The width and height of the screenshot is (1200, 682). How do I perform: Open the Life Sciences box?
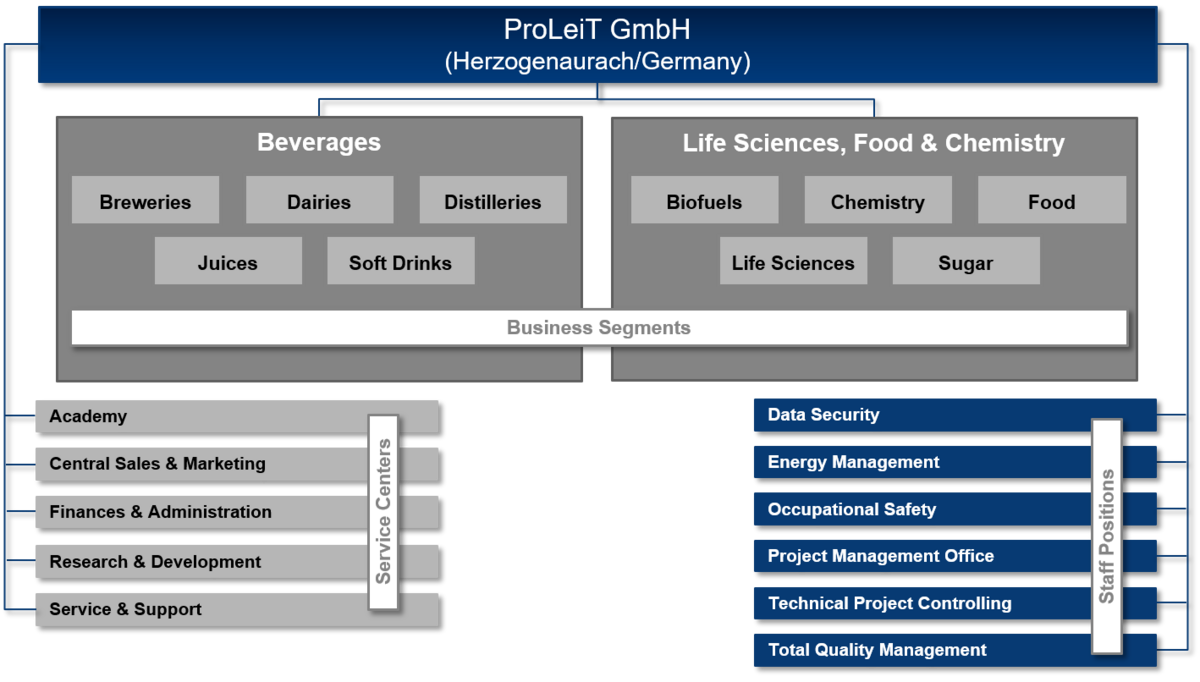tap(793, 261)
